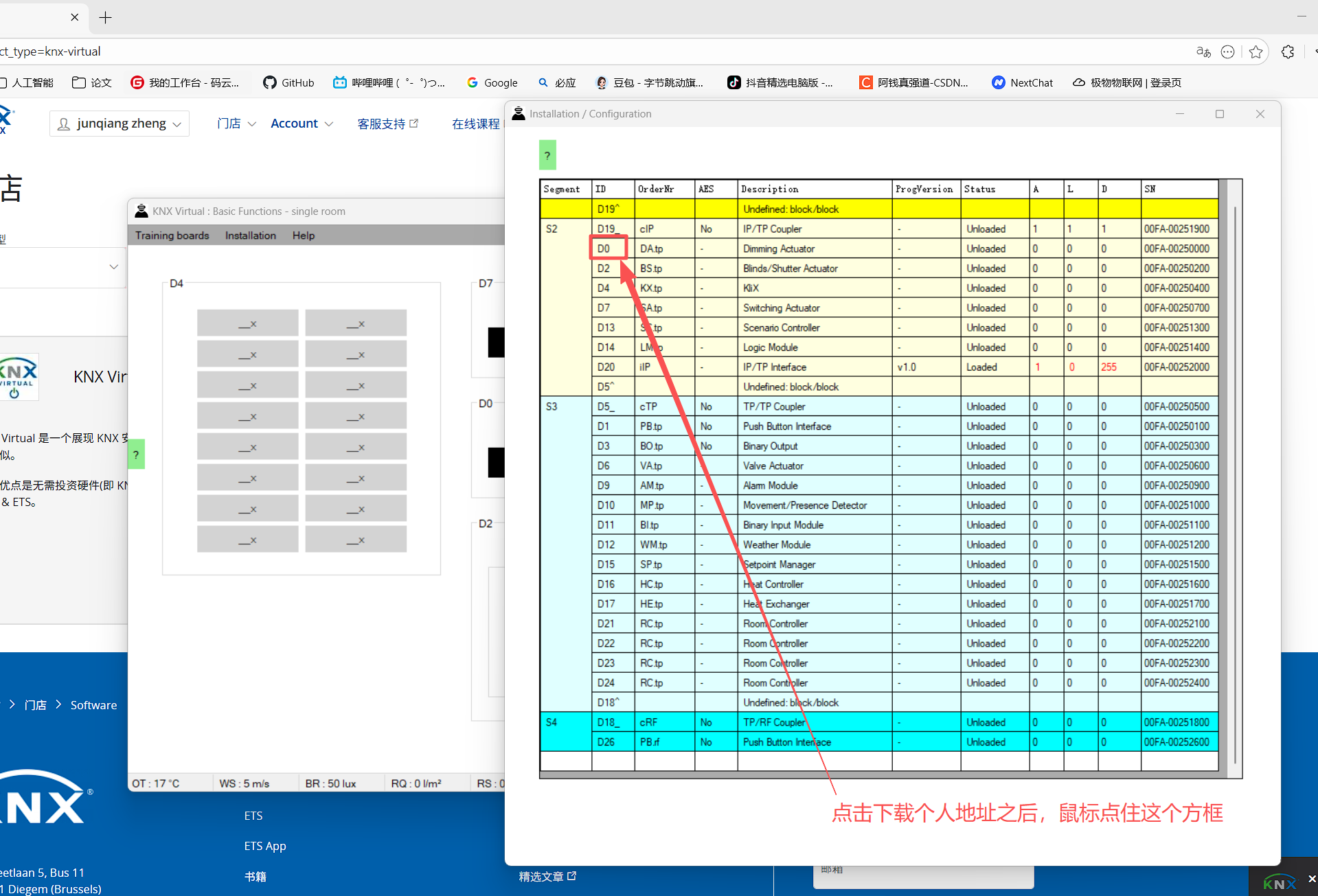Click the green help tab in KNX Virtual window
1318x896 pixels.
(x=136, y=454)
